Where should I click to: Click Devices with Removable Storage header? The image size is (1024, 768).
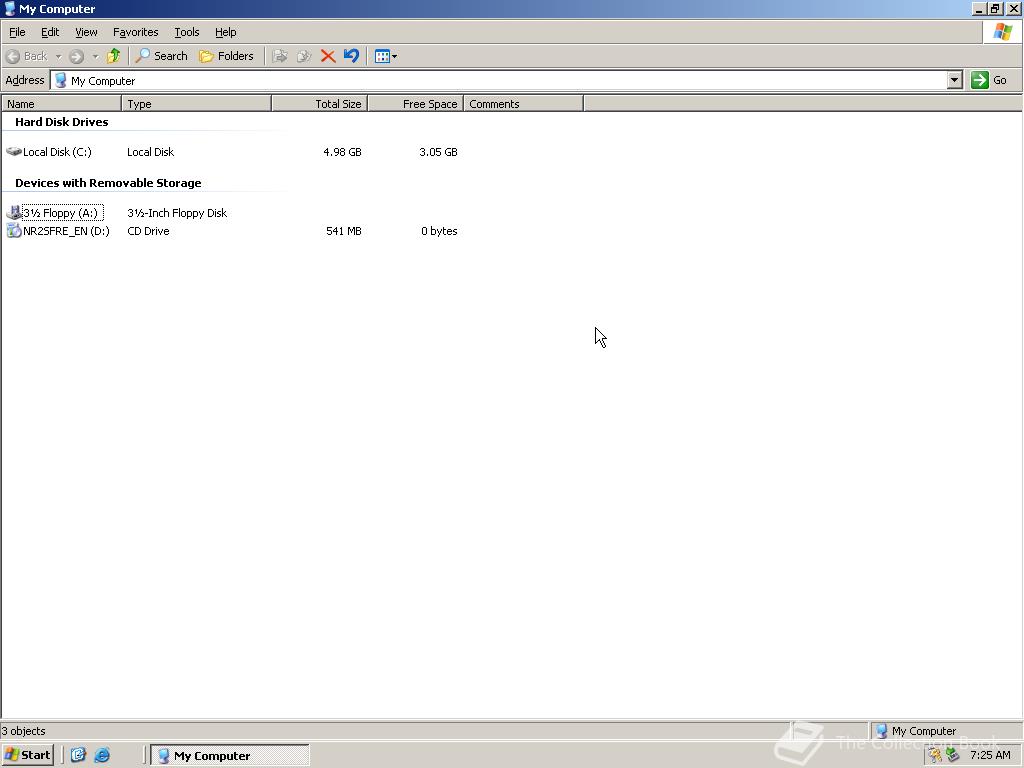(x=108, y=183)
